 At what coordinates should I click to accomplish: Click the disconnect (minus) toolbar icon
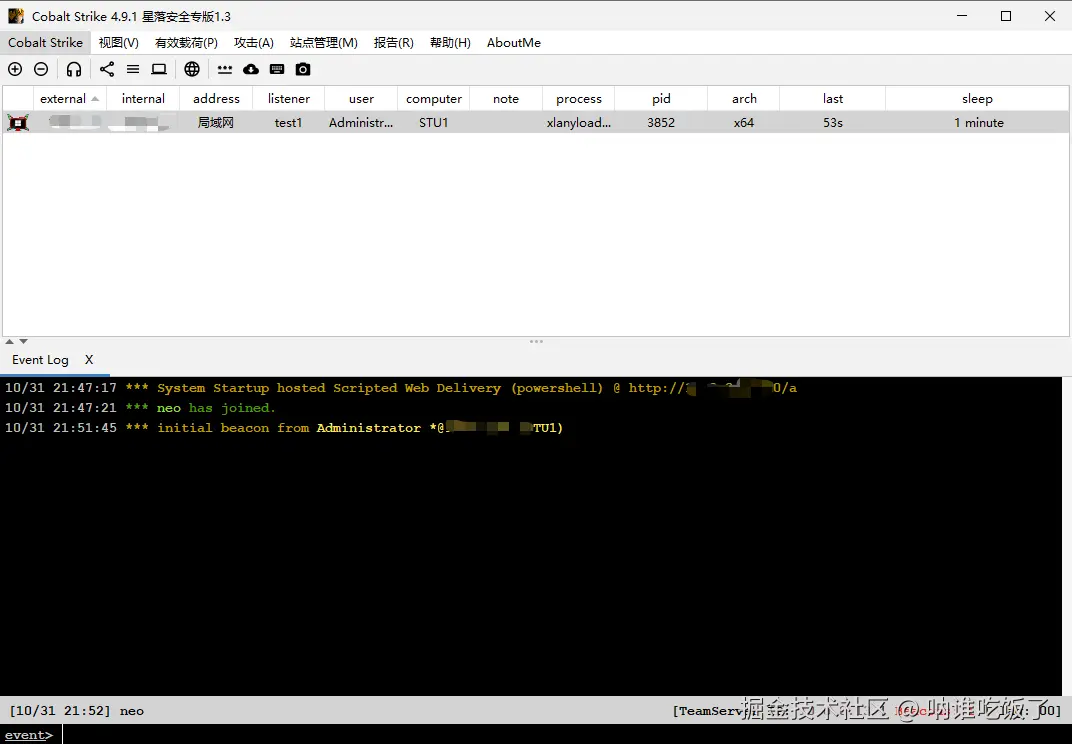coord(41,69)
